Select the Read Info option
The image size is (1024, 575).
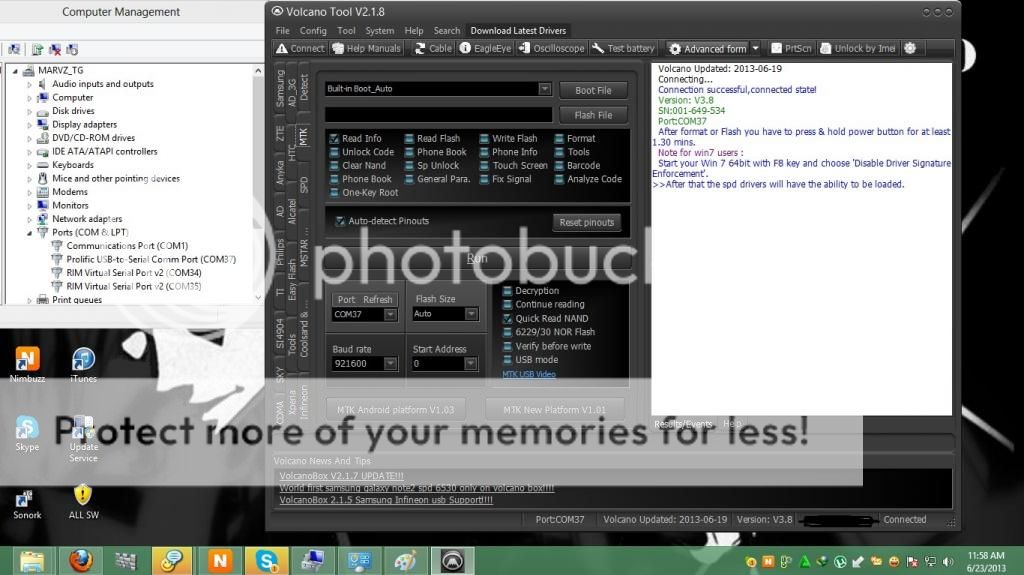pyautogui.click(x=355, y=139)
